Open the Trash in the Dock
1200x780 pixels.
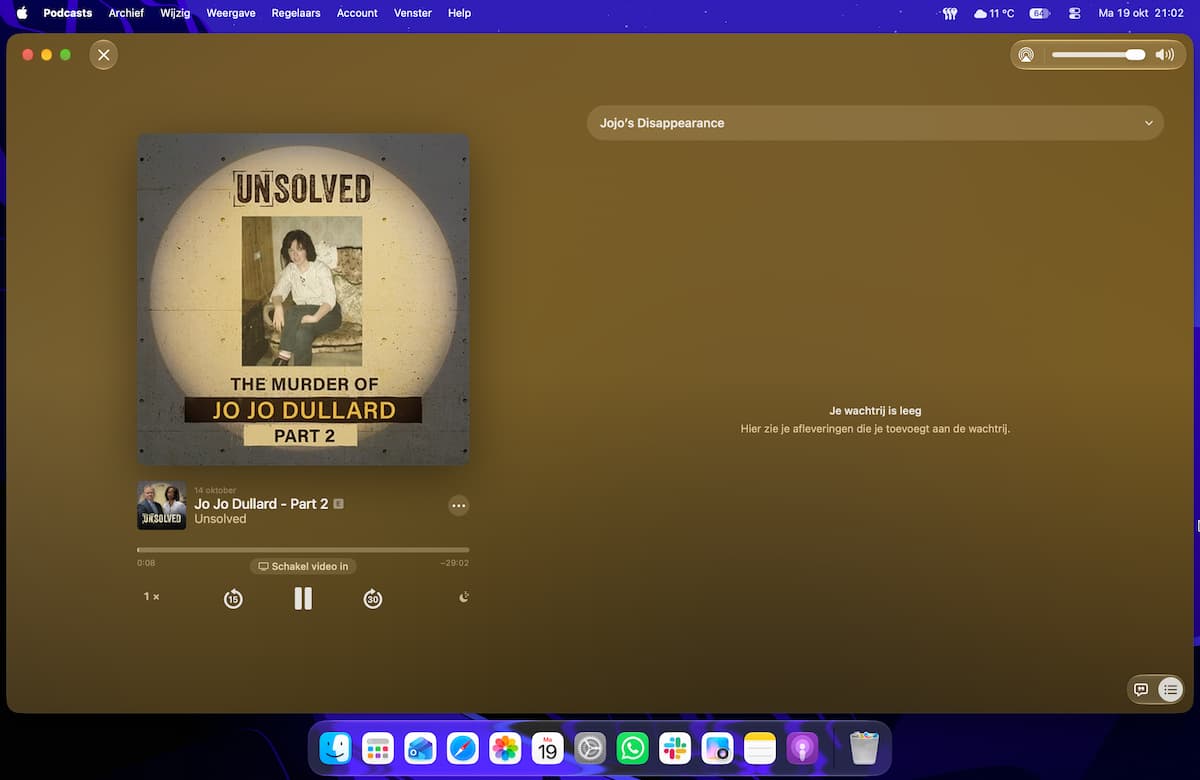pos(864,748)
